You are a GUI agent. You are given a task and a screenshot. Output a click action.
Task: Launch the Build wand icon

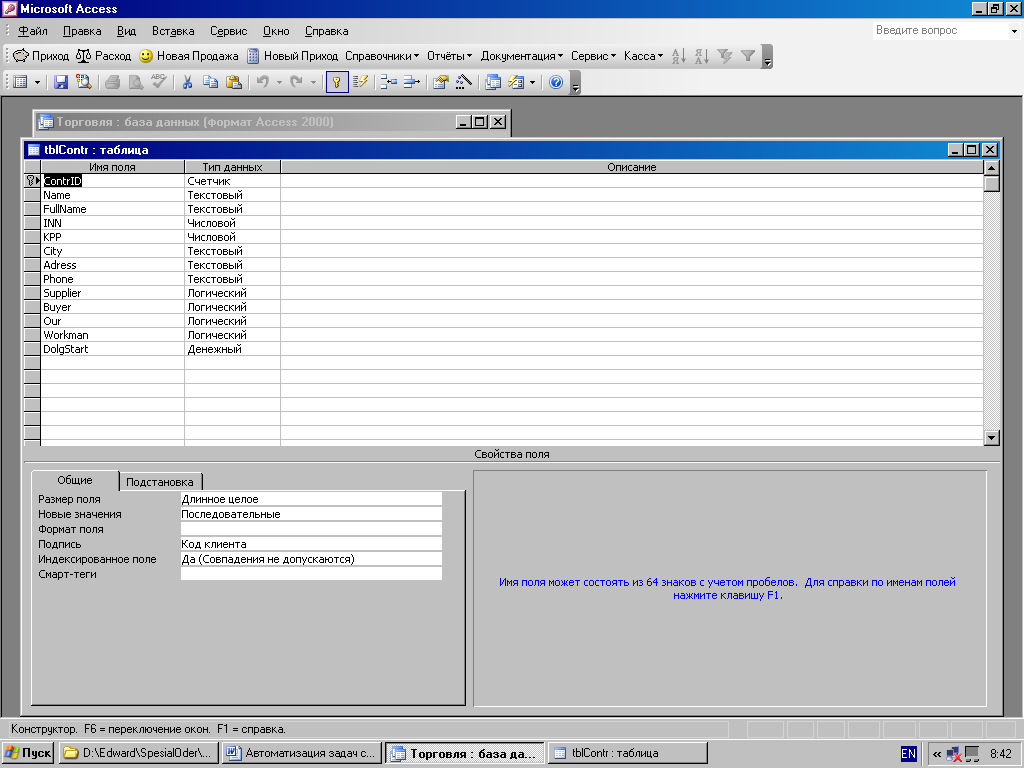point(464,82)
